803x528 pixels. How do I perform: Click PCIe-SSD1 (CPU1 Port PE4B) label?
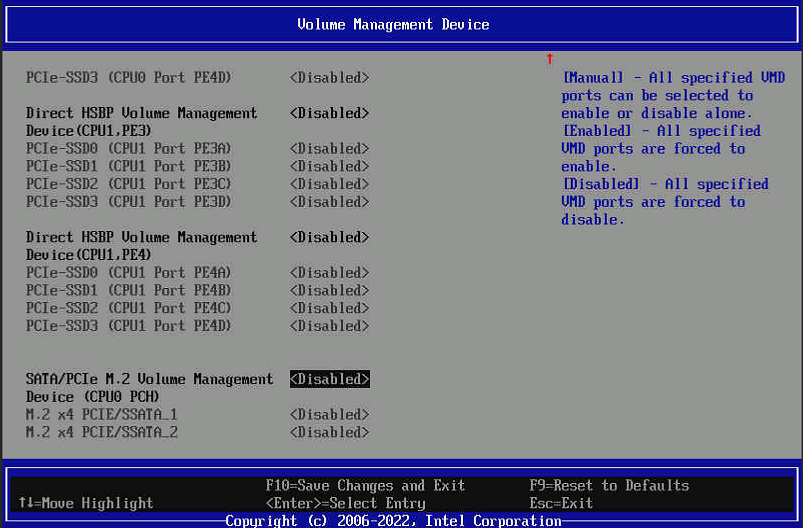[129, 290]
